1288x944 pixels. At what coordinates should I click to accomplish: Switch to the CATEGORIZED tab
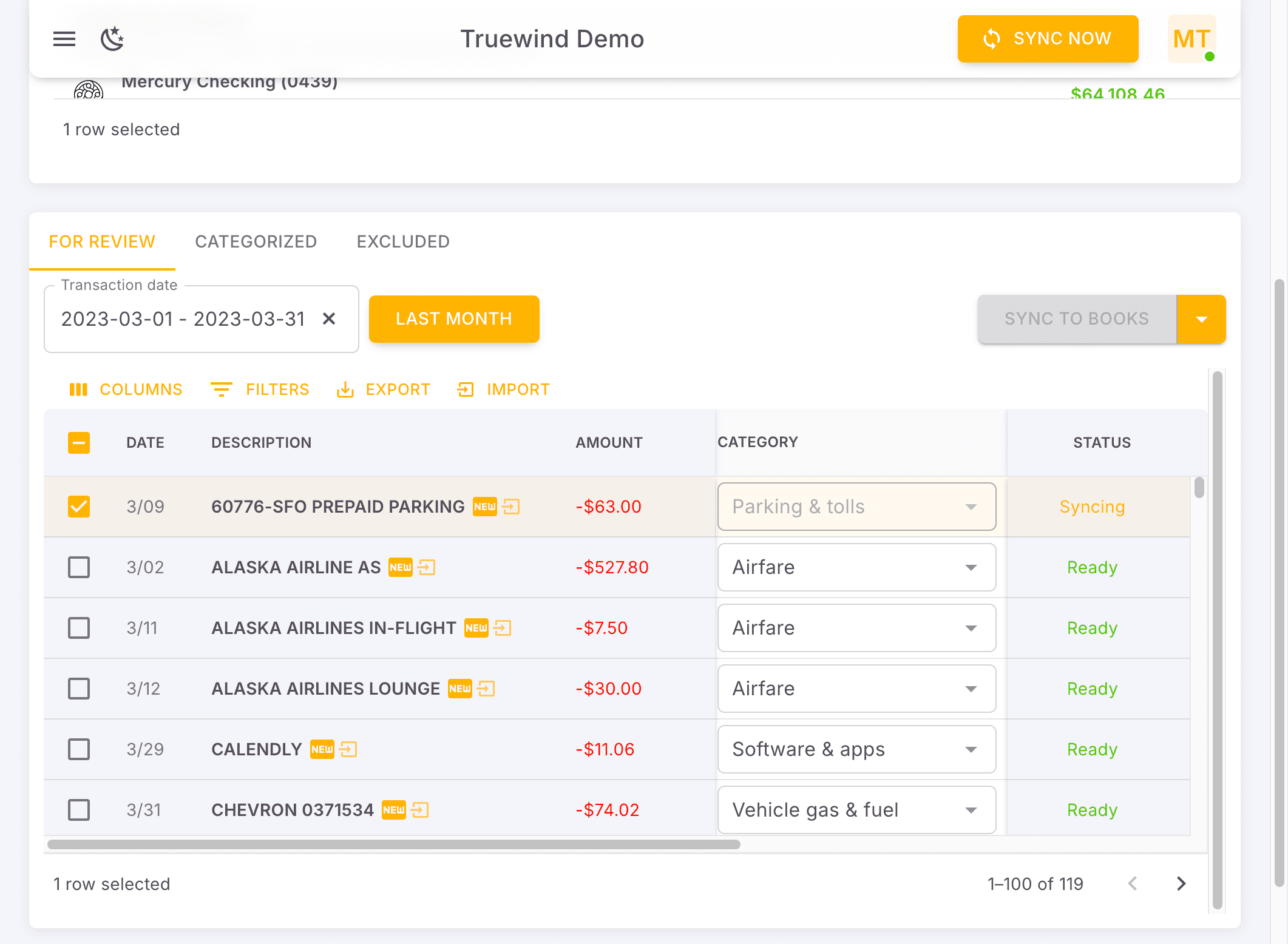tap(256, 241)
